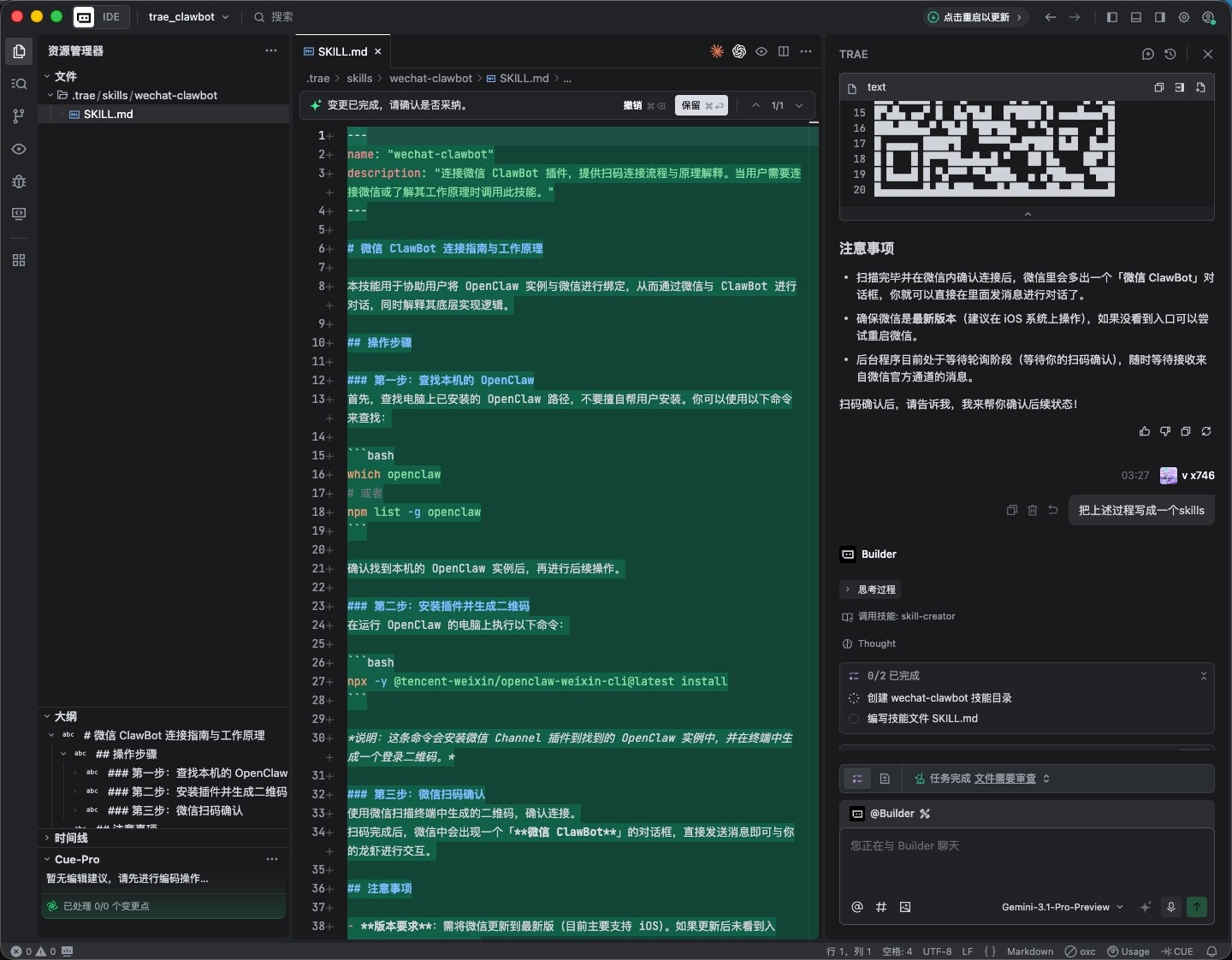Select the SKILL.md editor tab

(x=342, y=51)
